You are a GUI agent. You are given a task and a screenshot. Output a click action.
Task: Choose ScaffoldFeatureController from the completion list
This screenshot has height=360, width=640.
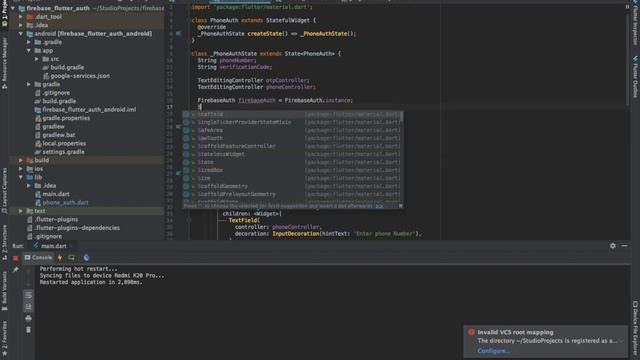coord(293,146)
